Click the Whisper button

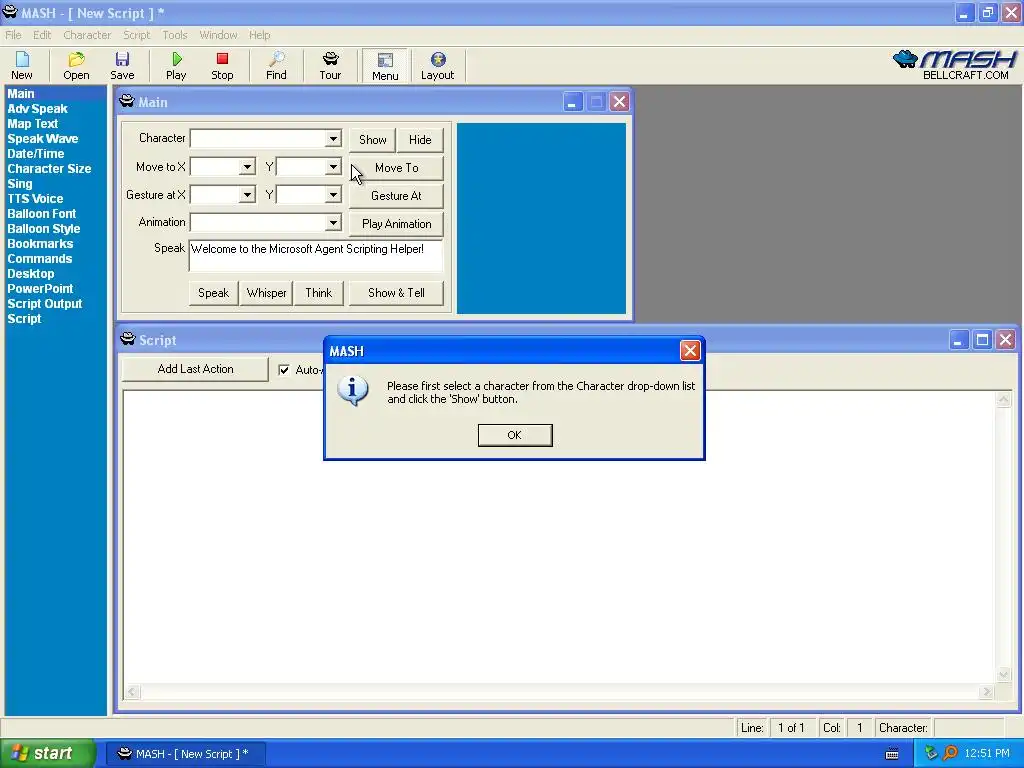pyautogui.click(x=266, y=293)
